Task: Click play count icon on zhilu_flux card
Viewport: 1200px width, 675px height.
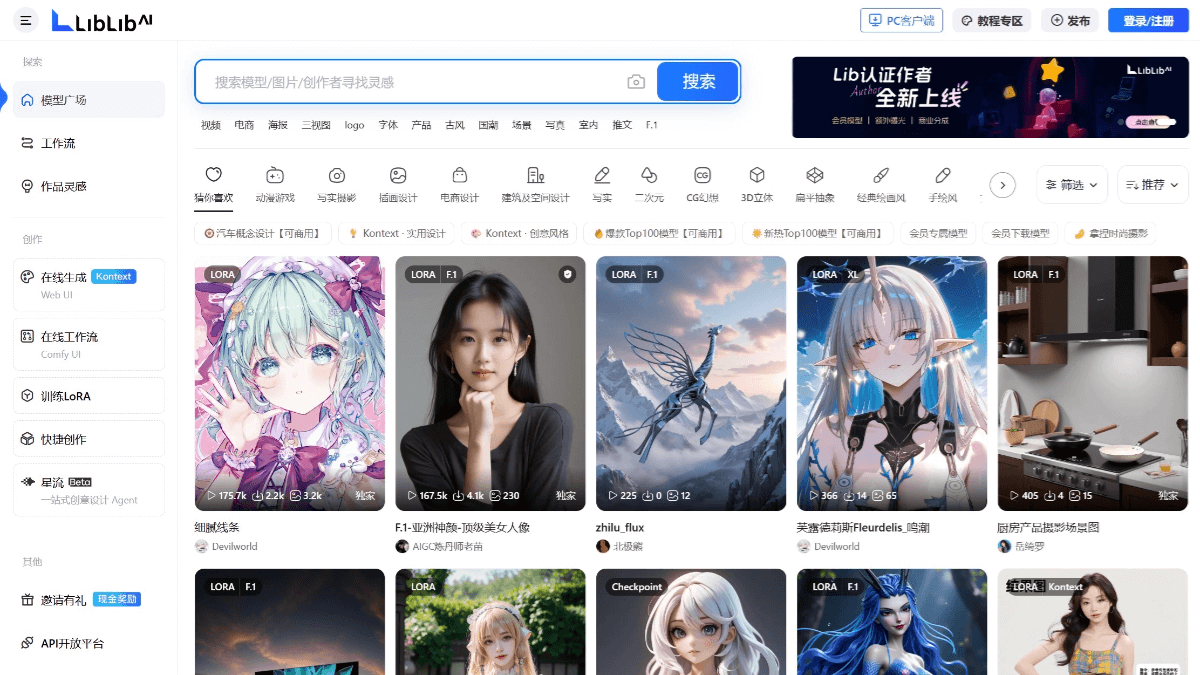Action: coord(612,496)
